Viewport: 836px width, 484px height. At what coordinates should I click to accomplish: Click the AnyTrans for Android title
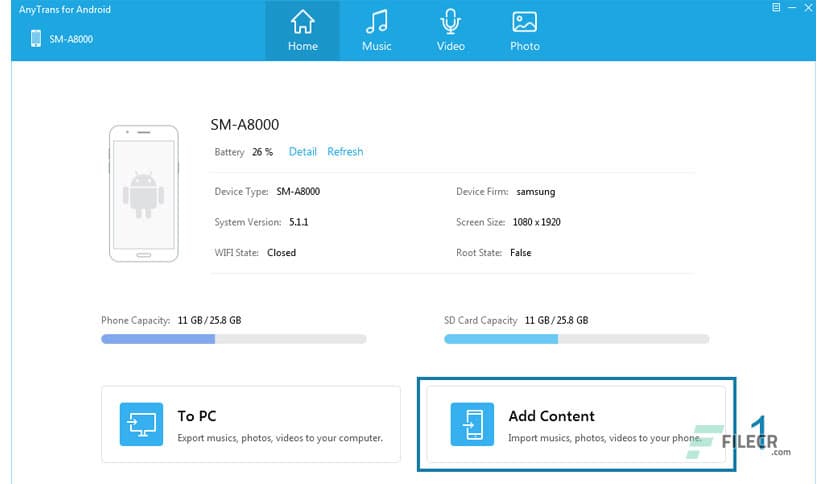pos(65,10)
